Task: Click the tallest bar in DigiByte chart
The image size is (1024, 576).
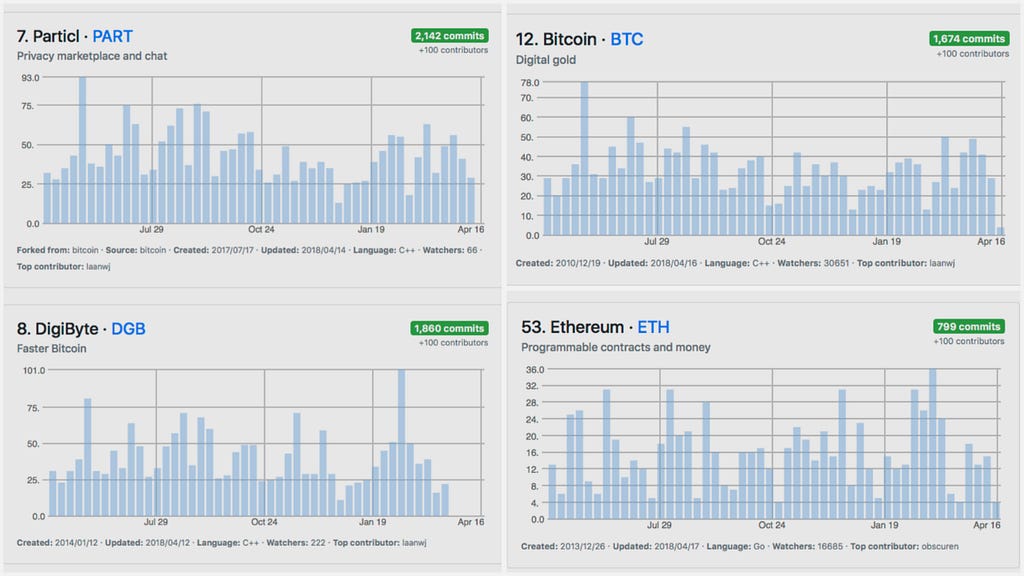Action: [x=402, y=443]
